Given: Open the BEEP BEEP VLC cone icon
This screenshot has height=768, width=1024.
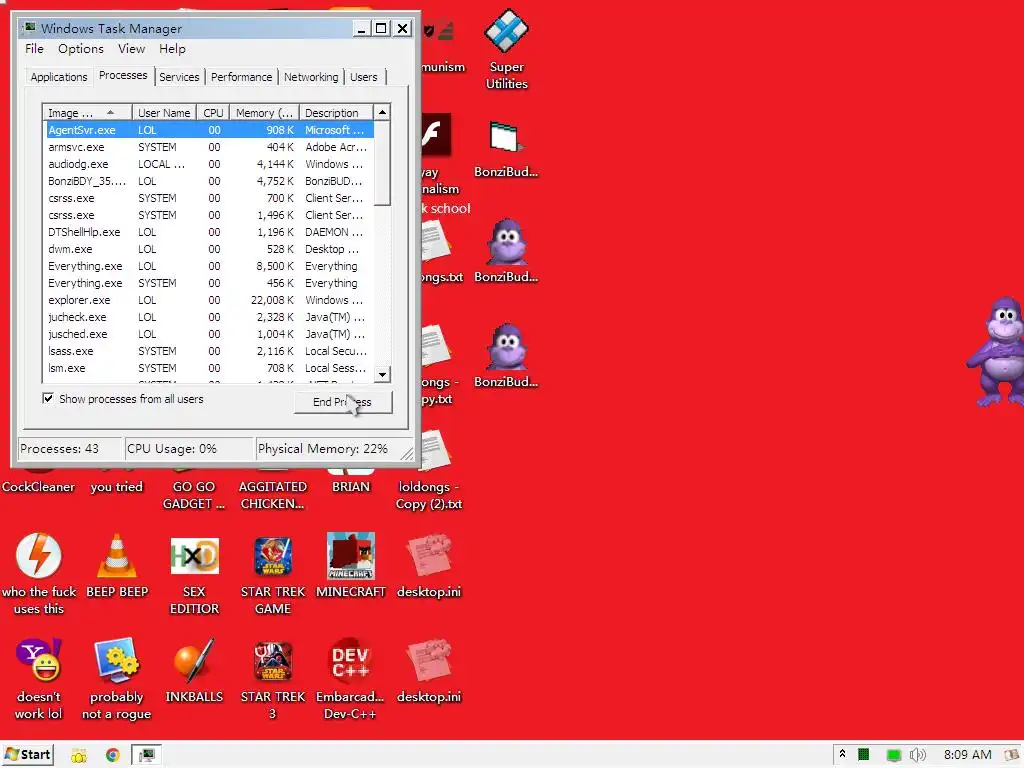Looking at the screenshot, I should pos(117,566).
